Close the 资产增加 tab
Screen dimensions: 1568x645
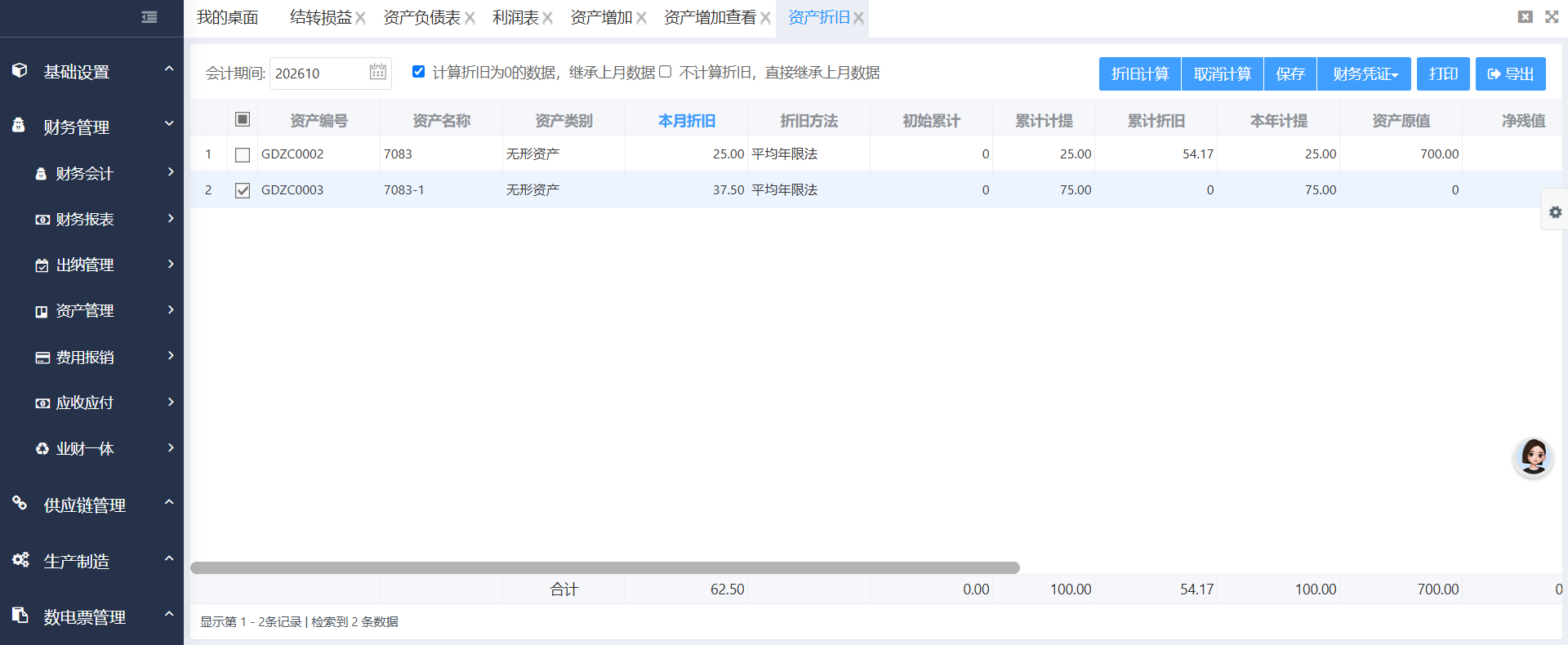pos(641,18)
